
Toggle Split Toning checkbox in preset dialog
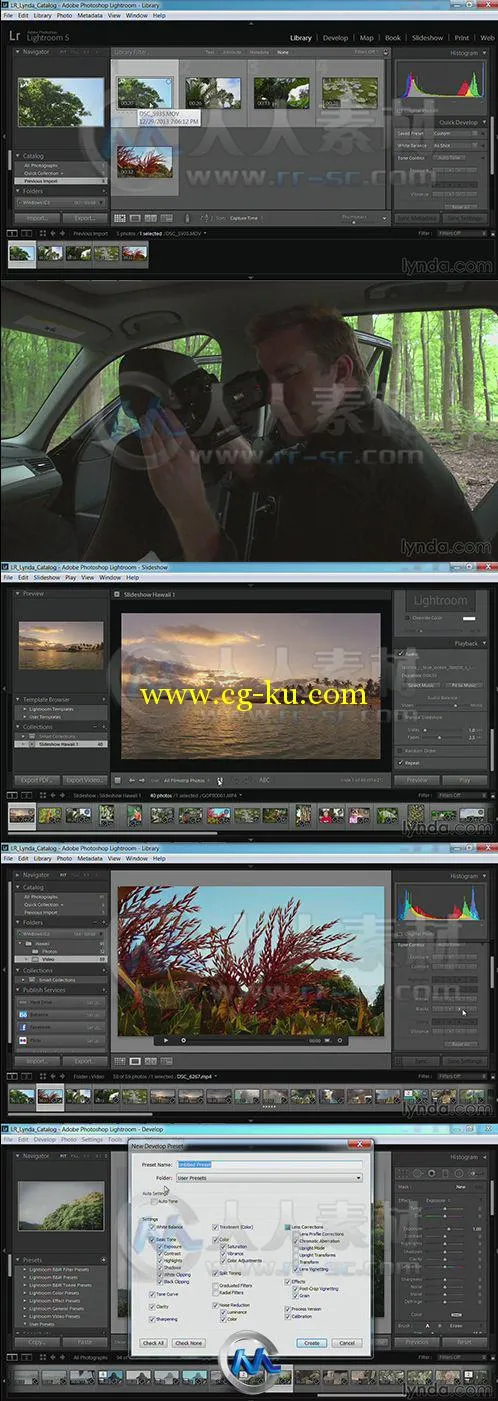(x=216, y=1273)
